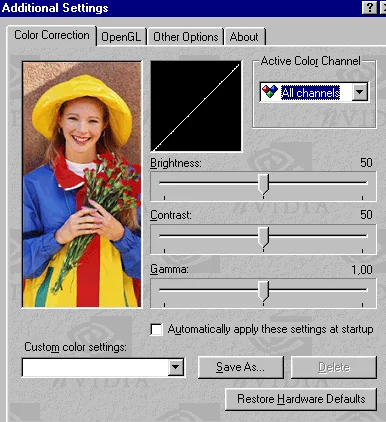The height and width of the screenshot is (422, 386).
Task: Click the Brightness label
Action: pos(176,163)
